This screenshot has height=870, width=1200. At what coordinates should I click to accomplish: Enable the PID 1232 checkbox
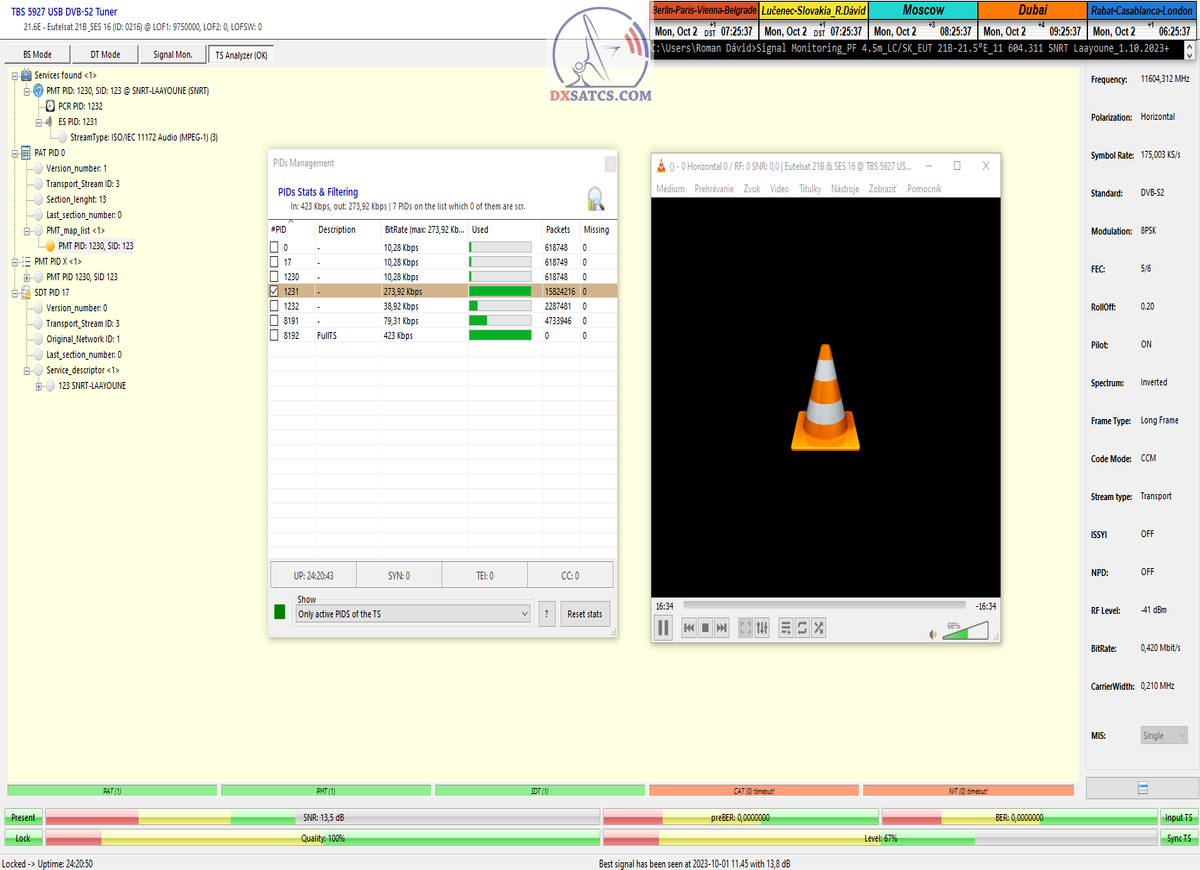pos(275,306)
